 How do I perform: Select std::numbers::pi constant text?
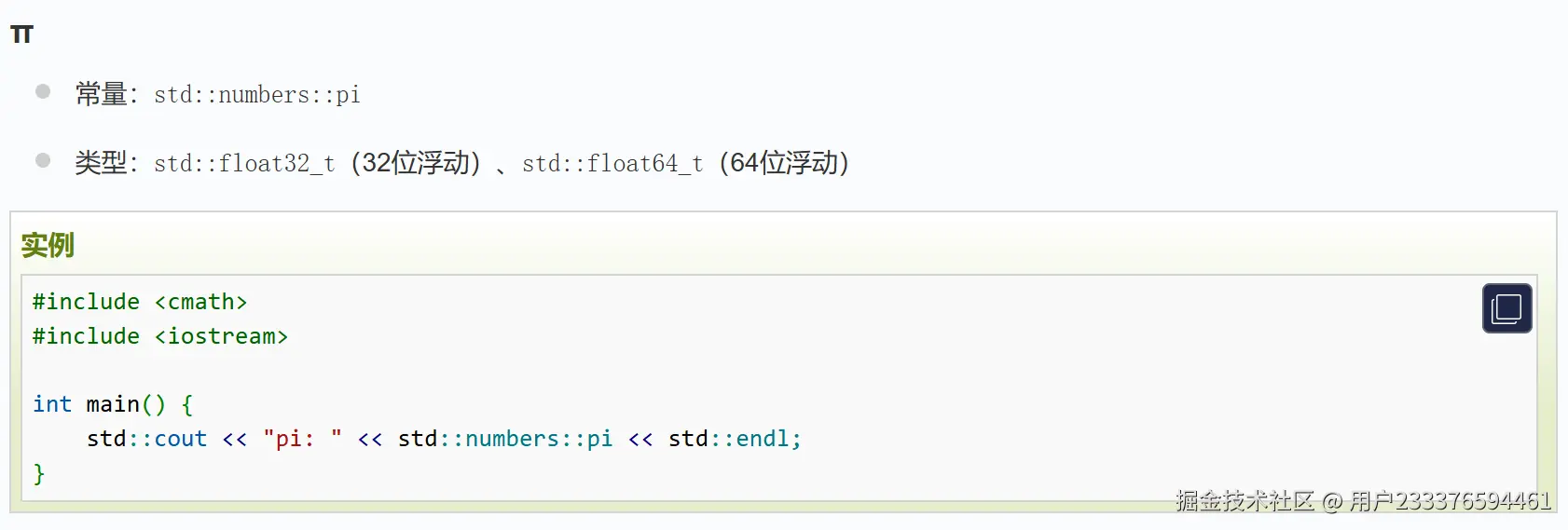pyautogui.click(x=256, y=95)
